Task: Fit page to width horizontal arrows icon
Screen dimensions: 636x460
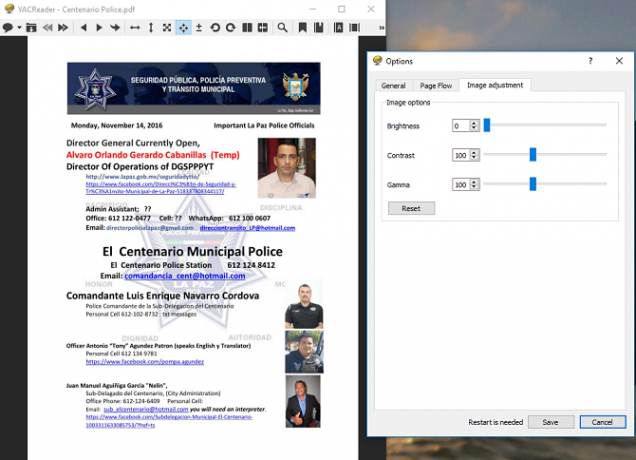Action: click(135, 28)
